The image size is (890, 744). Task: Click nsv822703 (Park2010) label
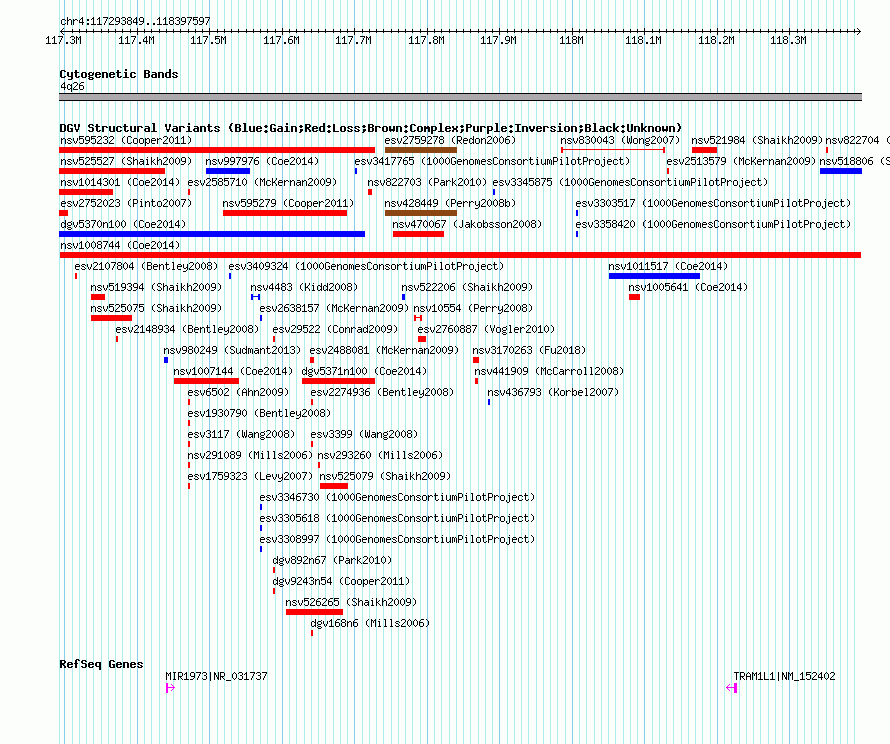pyautogui.click(x=427, y=182)
